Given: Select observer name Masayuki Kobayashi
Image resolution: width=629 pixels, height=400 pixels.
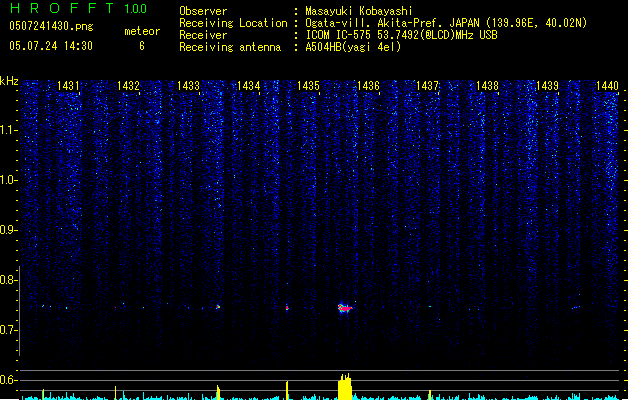Looking at the screenshot, I should [359, 11].
